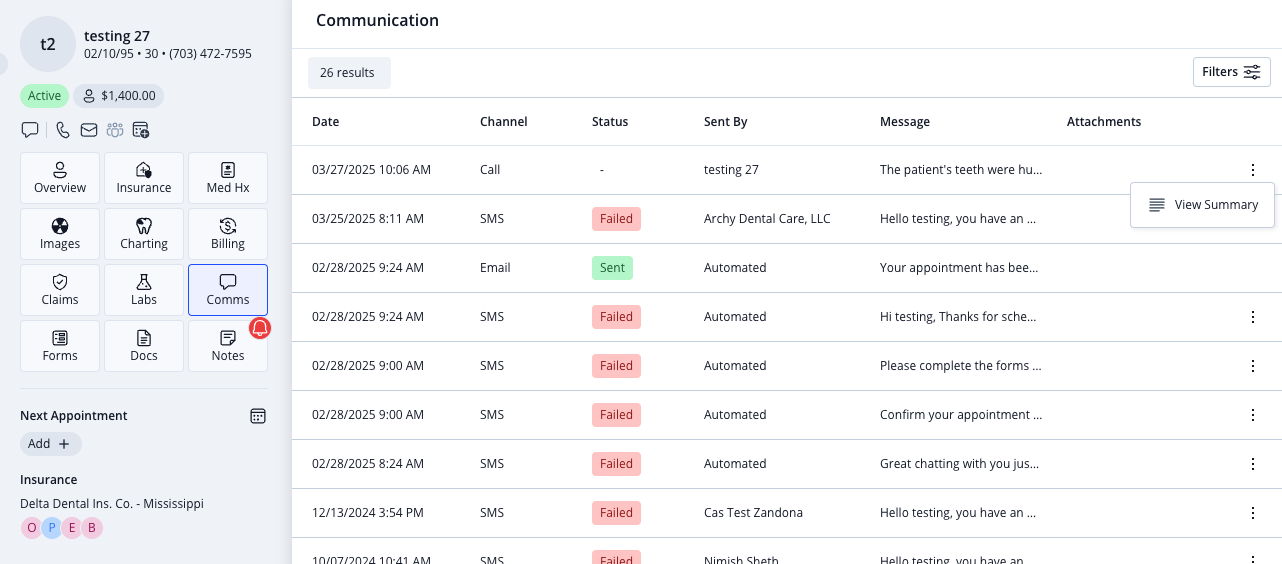Click the add appointment calendar-plus icon
1282x564 pixels.
pyautogui.click(x=141, y=130)
